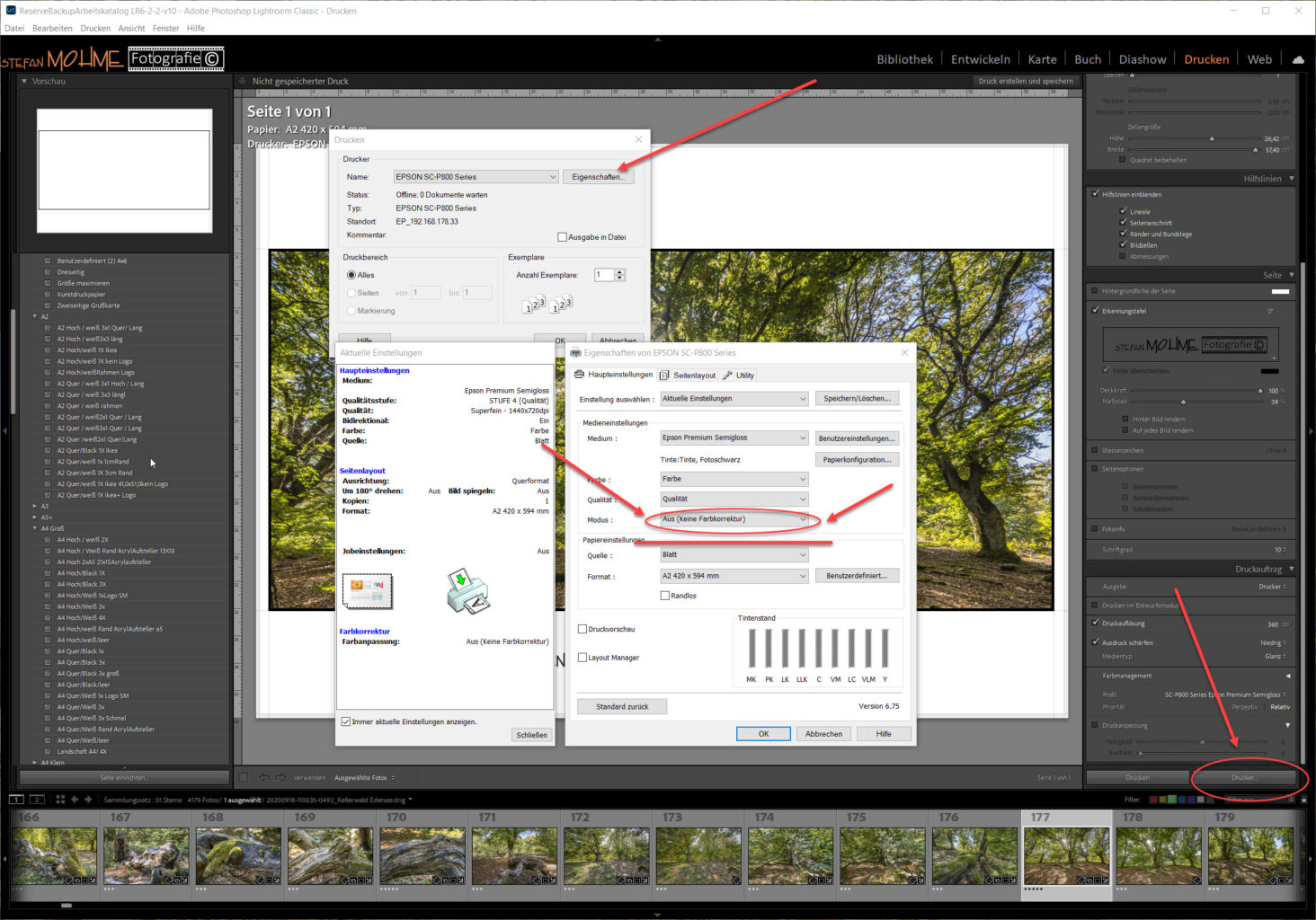The height and width of the screenshot is (920, 1316).
Task: Toggle 'Hilfslinien einblenden' checkbox
Action: (1094, 194)
